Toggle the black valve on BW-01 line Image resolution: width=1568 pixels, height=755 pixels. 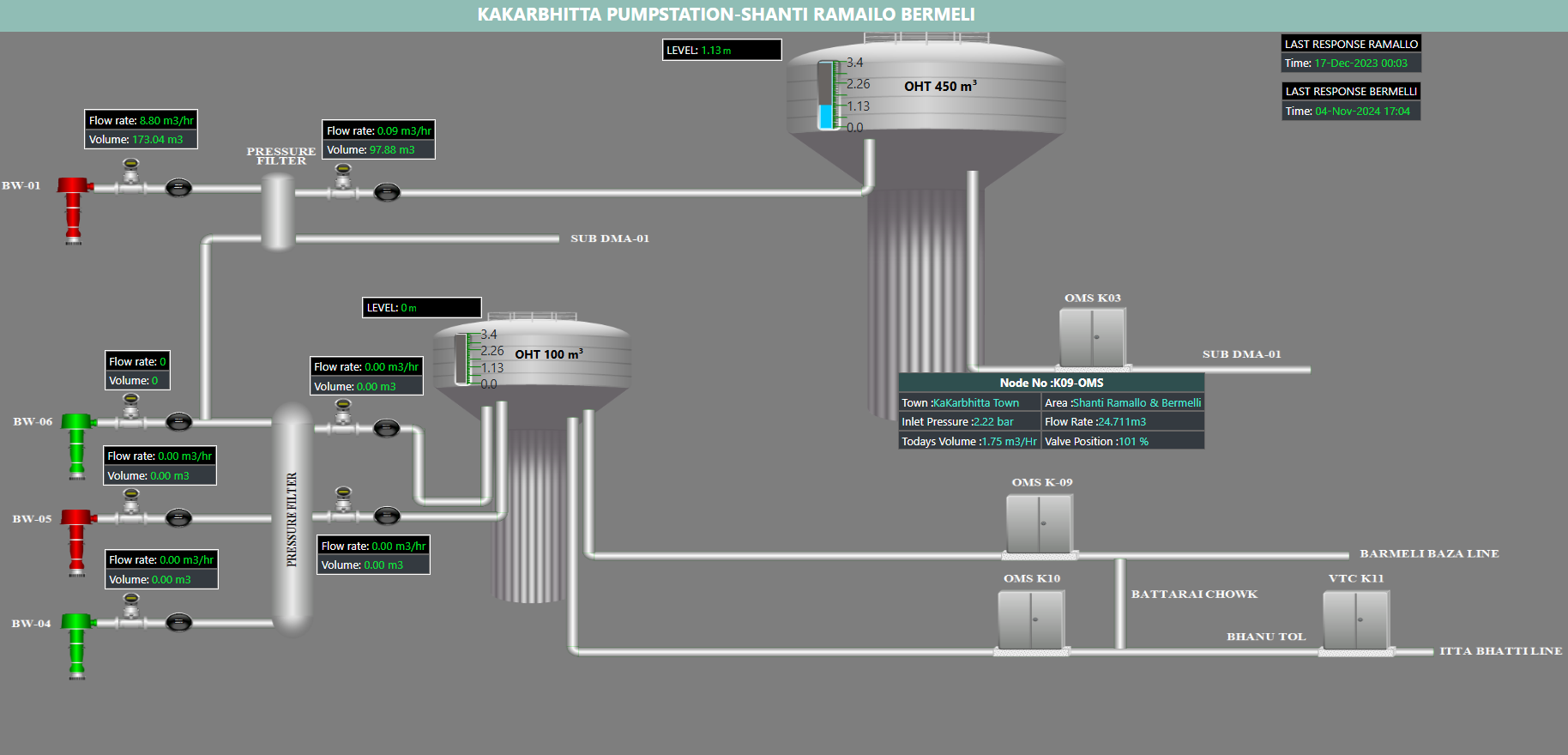(x=178, y=187)
